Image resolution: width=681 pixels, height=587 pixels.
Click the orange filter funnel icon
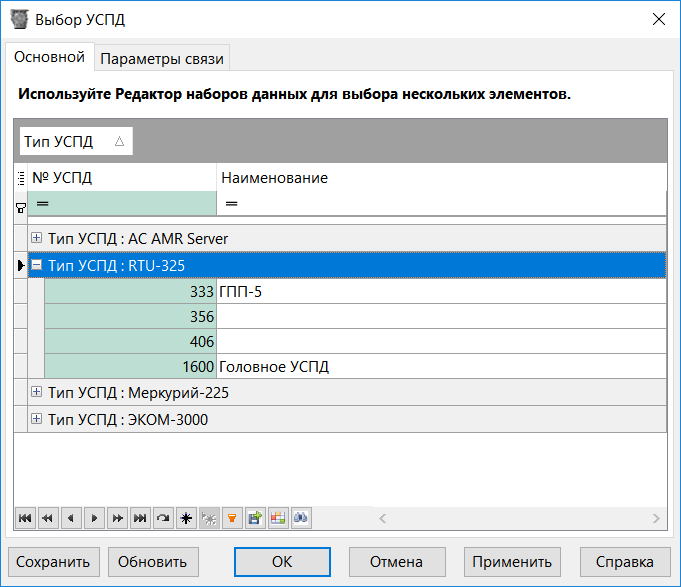(232, 518)
